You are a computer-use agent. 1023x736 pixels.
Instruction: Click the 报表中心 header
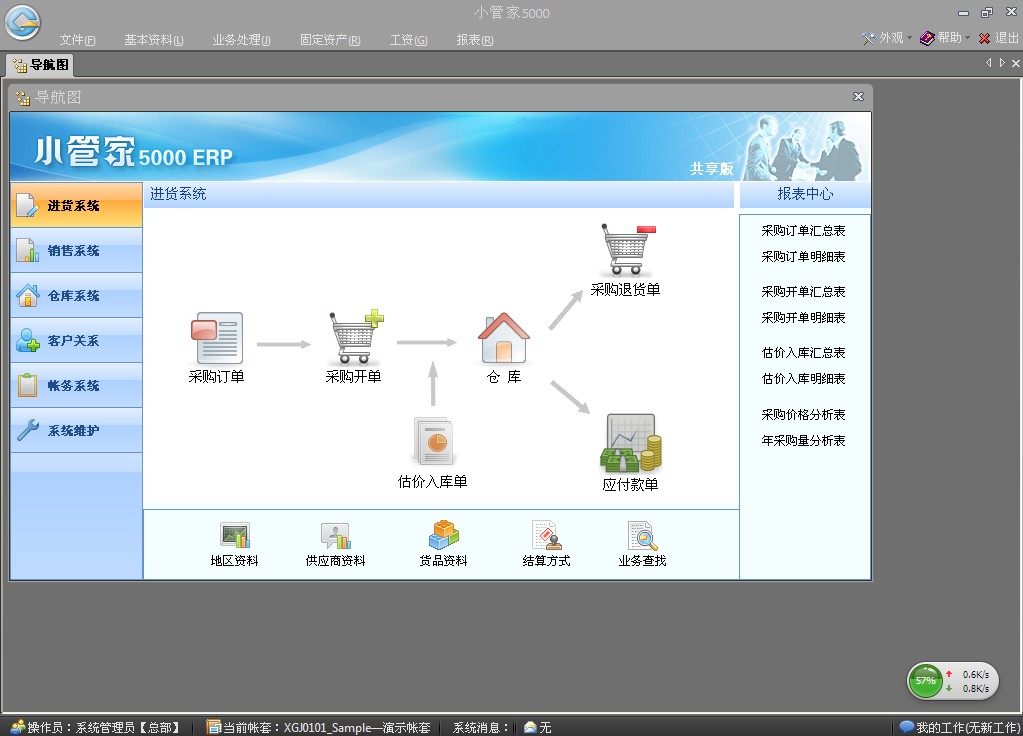(x=805, y=194)
